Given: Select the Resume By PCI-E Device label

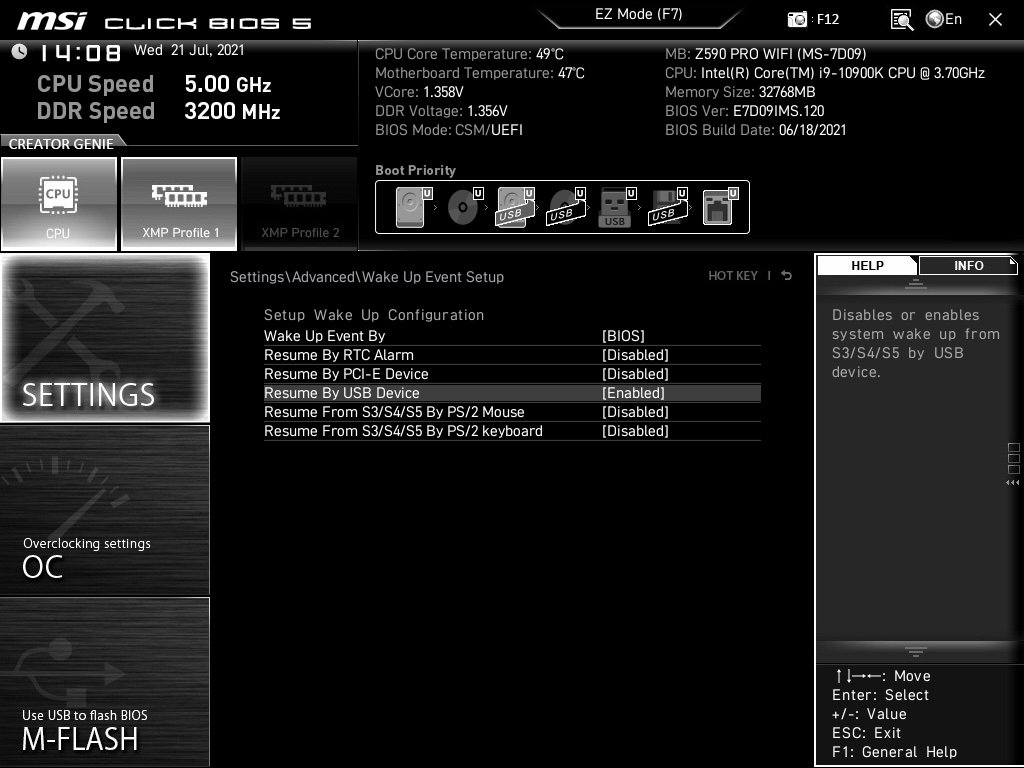Looking at the screenshot, I should 346,374.
